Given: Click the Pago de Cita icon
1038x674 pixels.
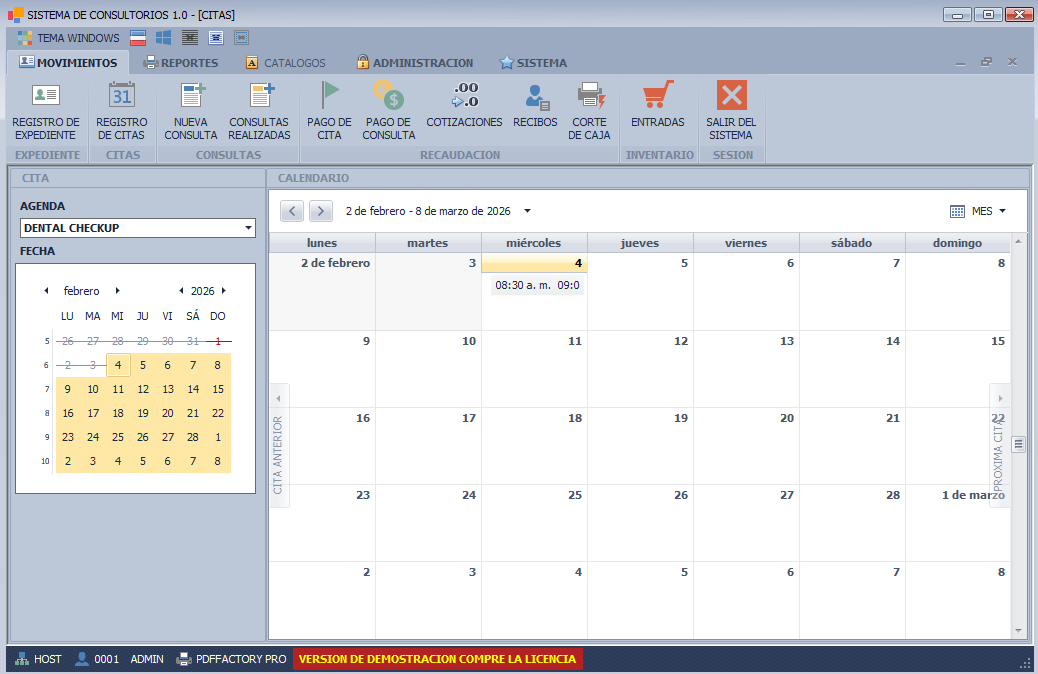Looking at the screenshot, I should pos(328,110).
